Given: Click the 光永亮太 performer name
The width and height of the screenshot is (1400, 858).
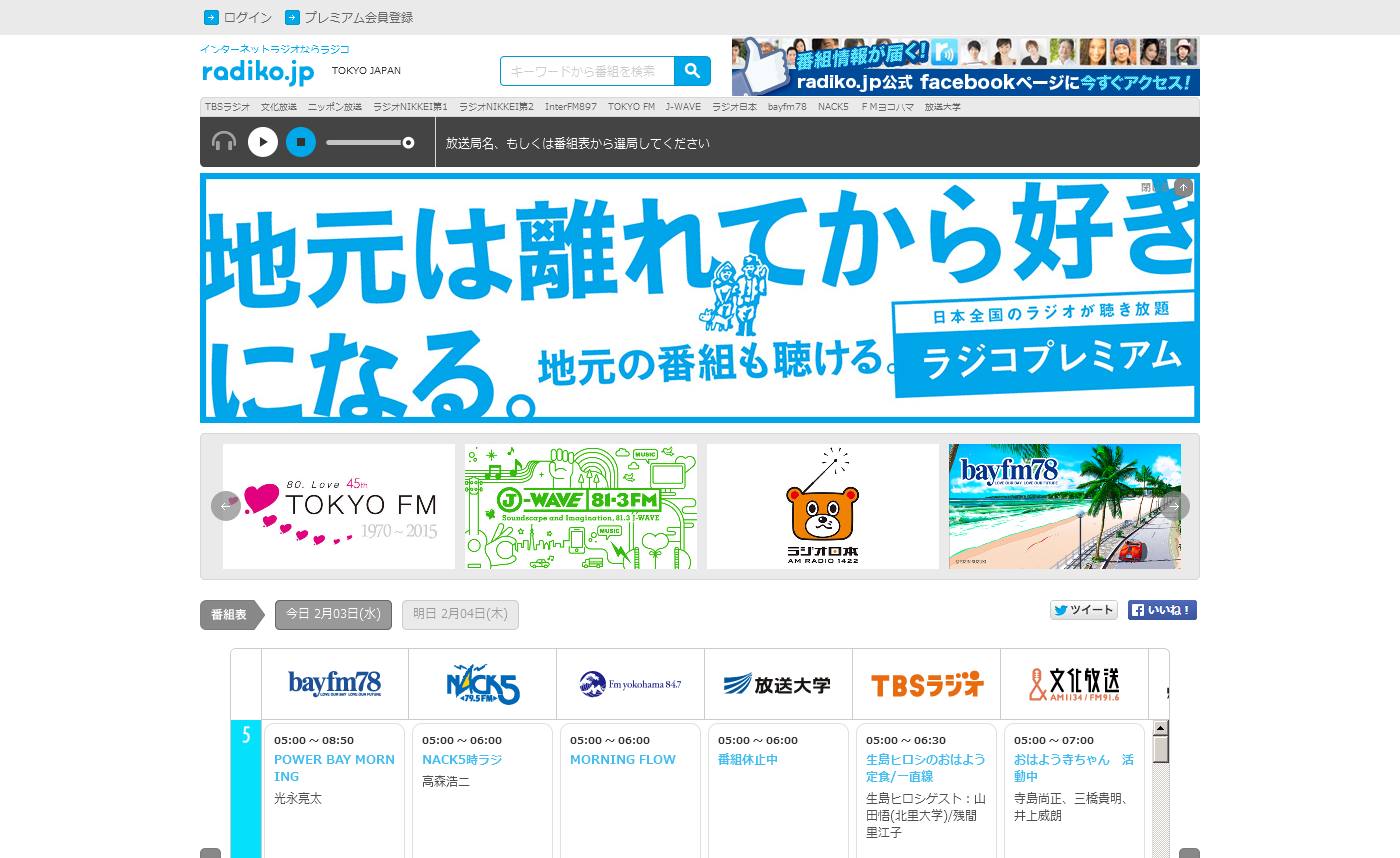Looking at the screenshot, I should pyautogui.click(x=298, y=799).
